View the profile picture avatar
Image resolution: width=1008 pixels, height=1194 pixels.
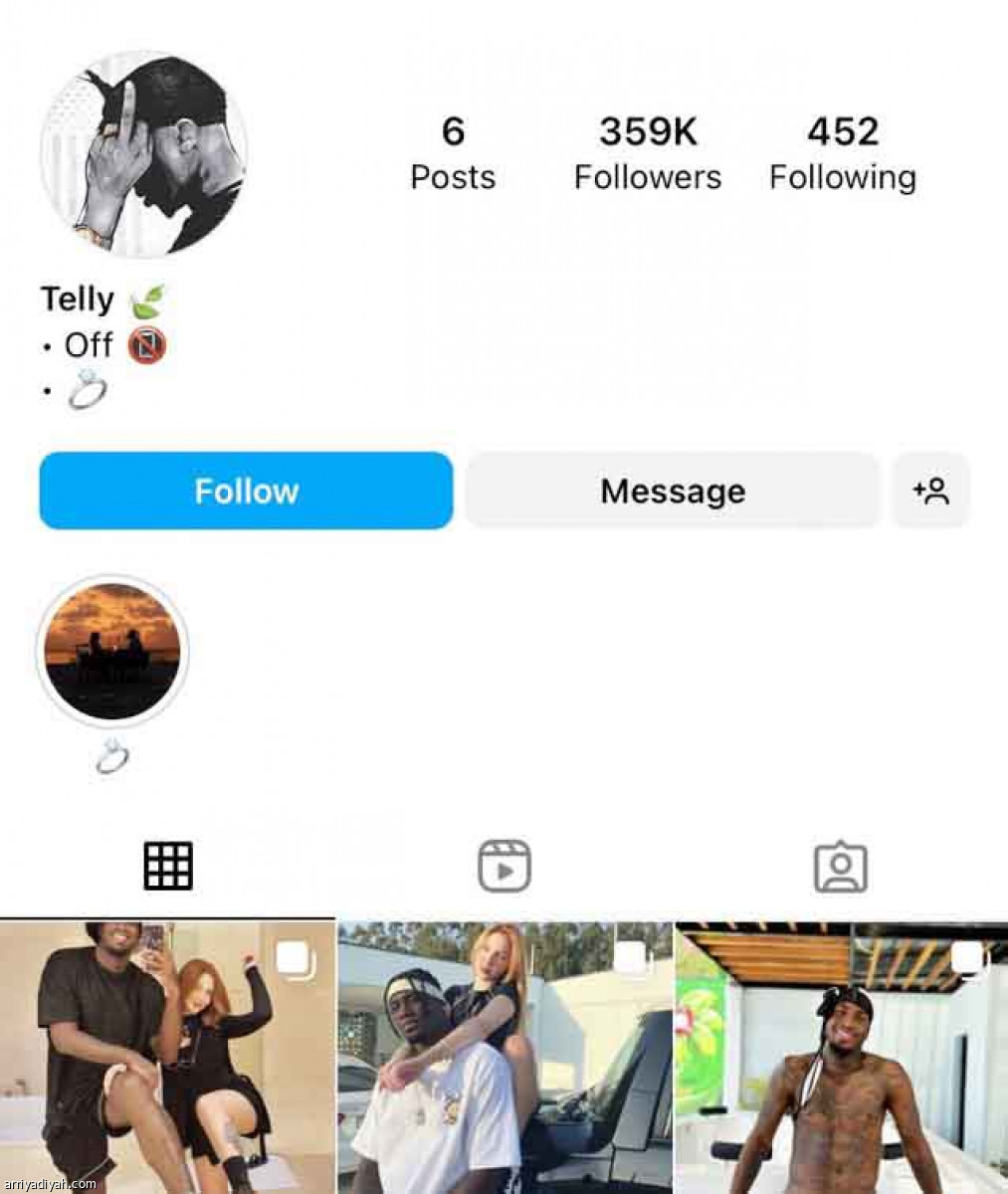(x=143, y=154)
